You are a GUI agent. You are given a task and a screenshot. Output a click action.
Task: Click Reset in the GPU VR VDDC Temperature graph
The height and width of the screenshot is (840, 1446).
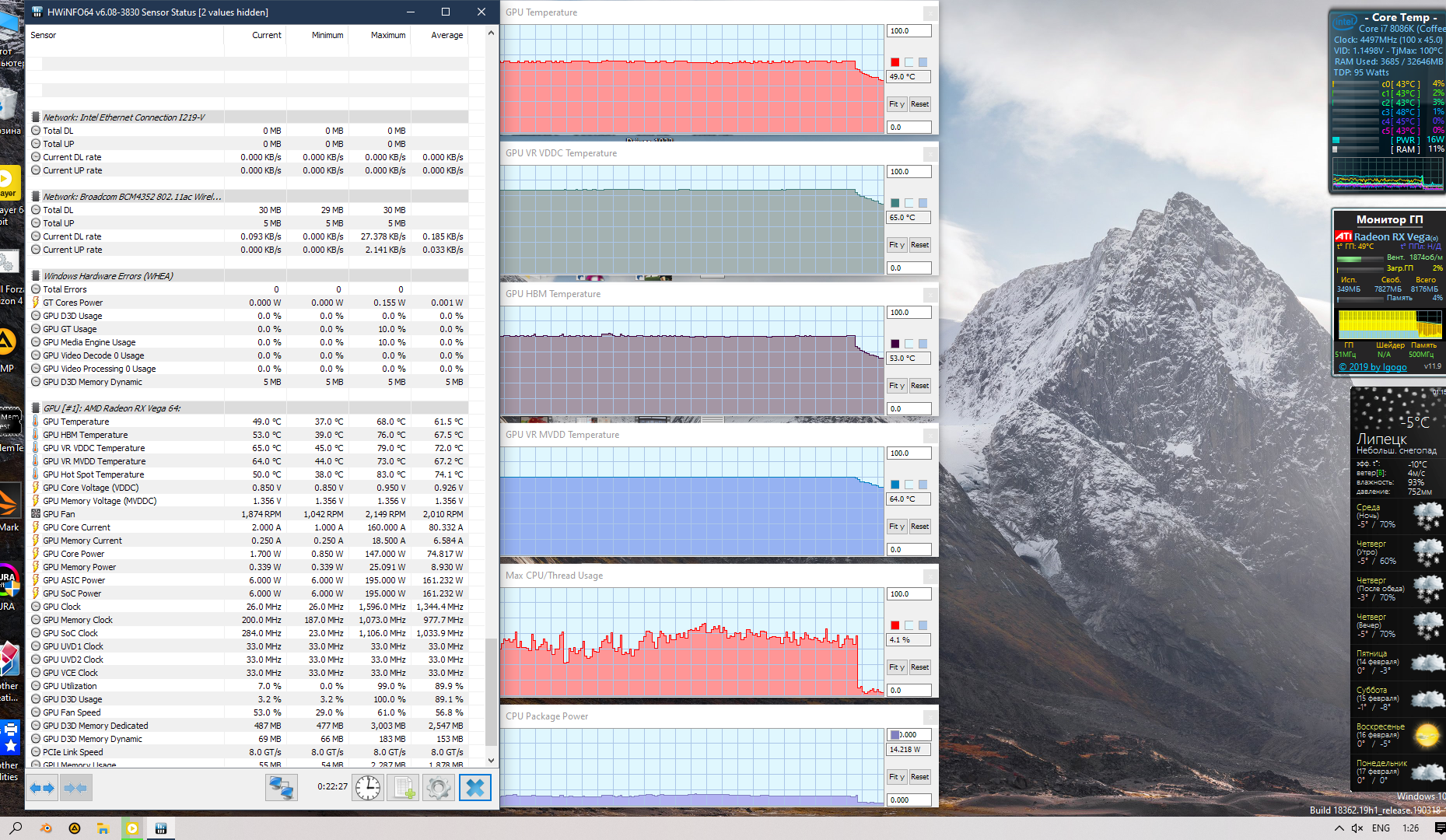point(920,245)
